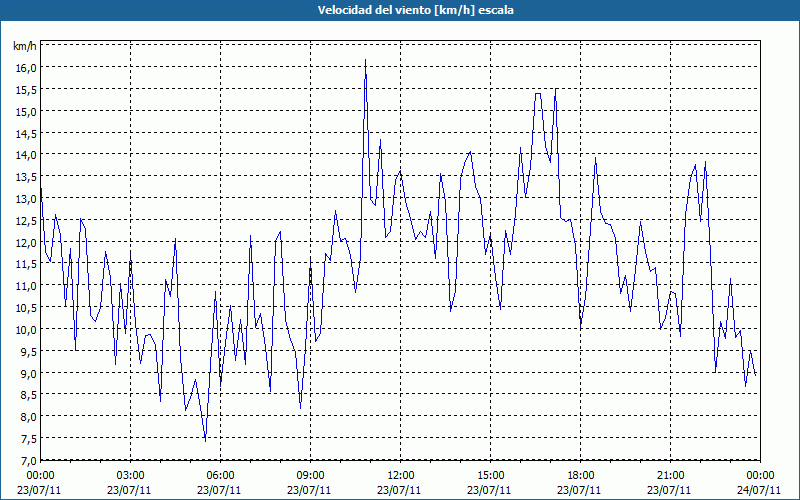Click the 14,0 y-axis value

click(25, 155)
